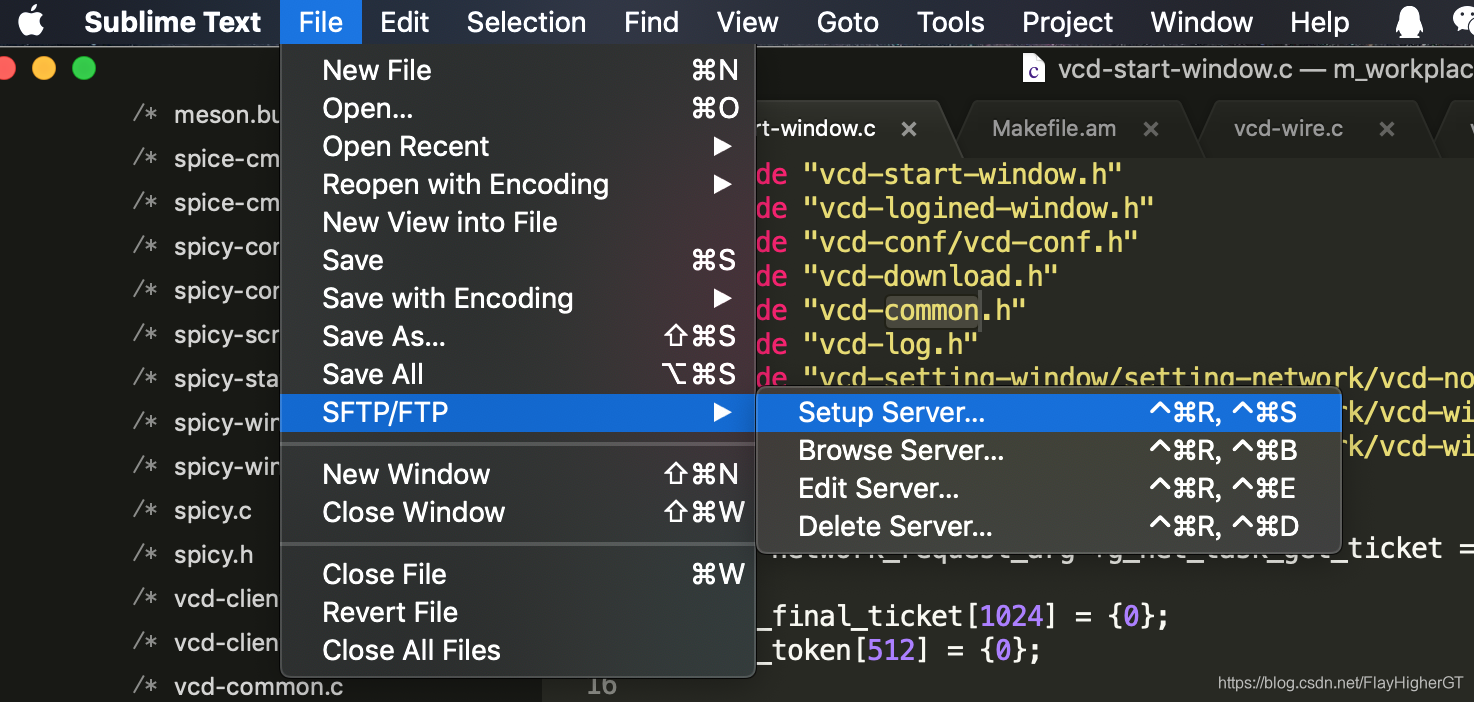Close the vcd-start-window.c tab
The width and height of the screenshot is (1474, 702).
click(909, 129)
